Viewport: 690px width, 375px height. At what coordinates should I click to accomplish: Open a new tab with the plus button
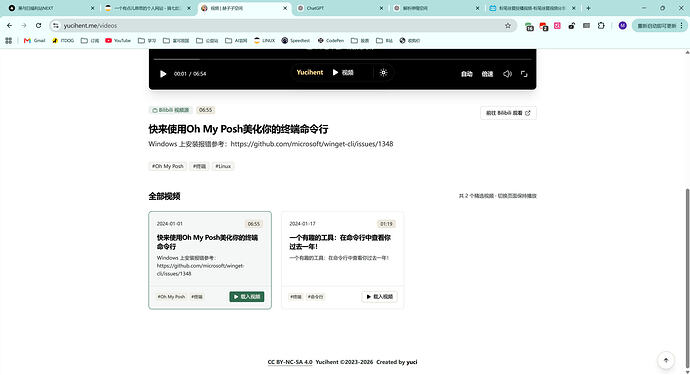[588, 8]
